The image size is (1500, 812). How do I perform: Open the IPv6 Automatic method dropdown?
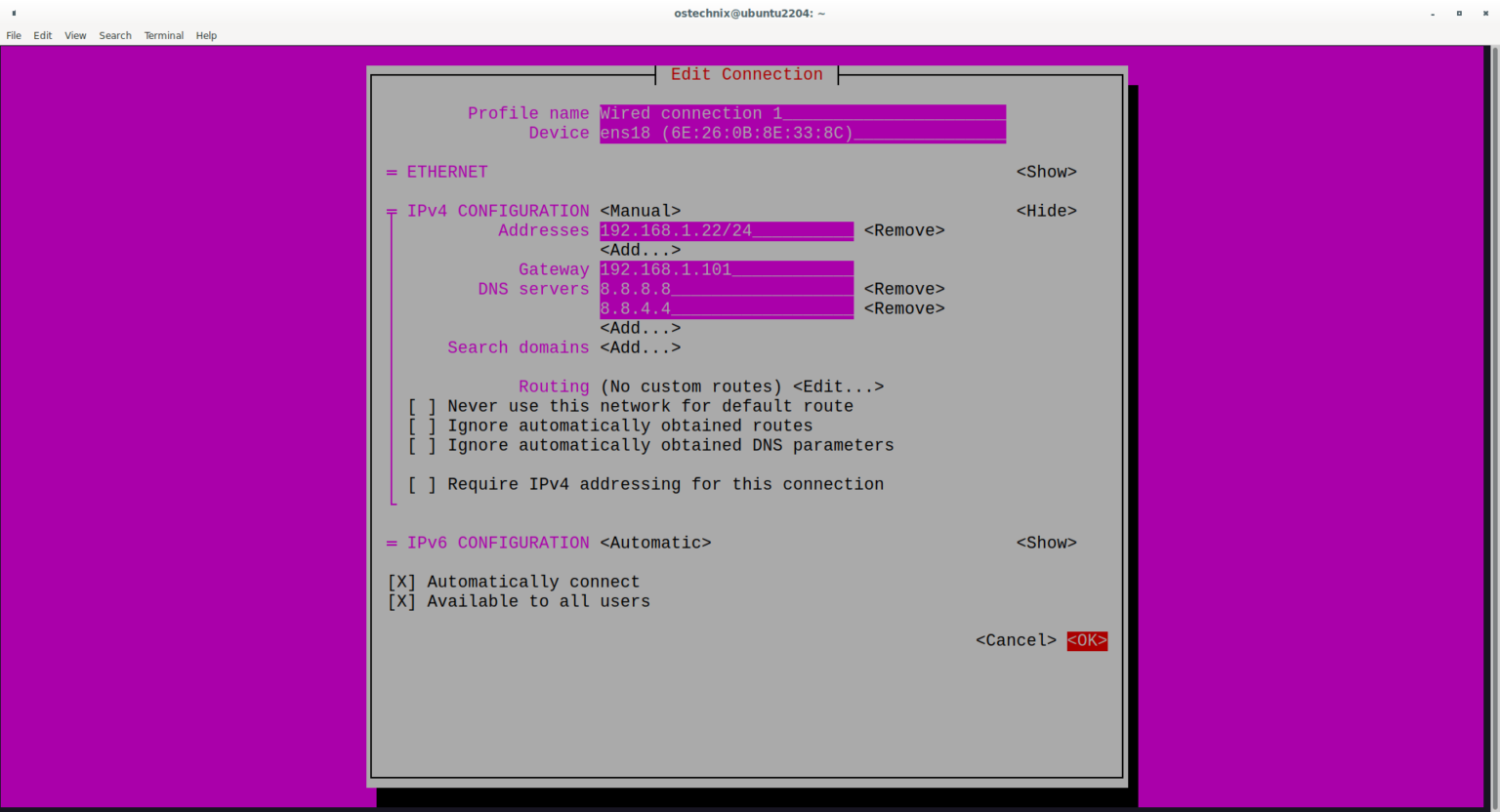[655, 543]
